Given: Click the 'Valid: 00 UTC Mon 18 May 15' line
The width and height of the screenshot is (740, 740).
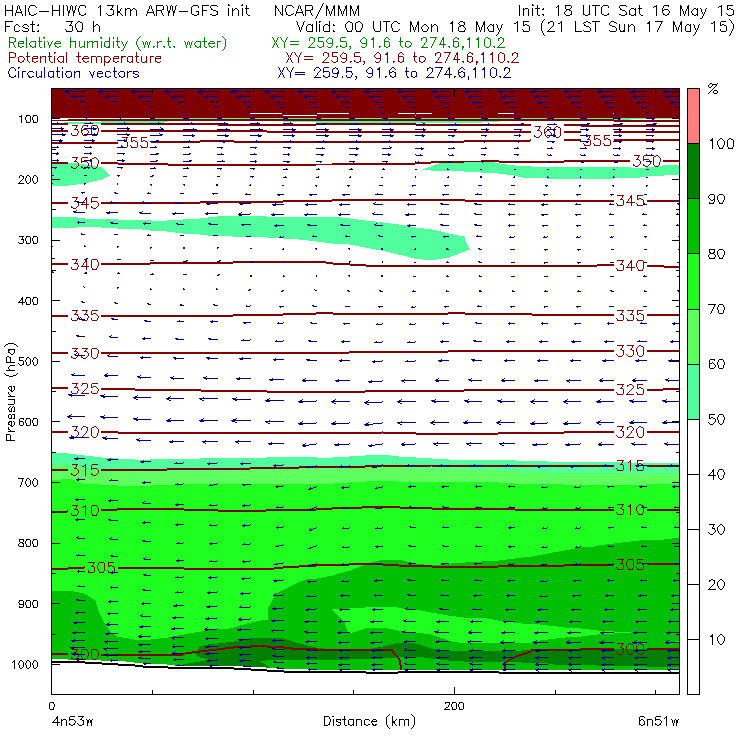Looking at the screenshot, I should (x=413, y=27).
